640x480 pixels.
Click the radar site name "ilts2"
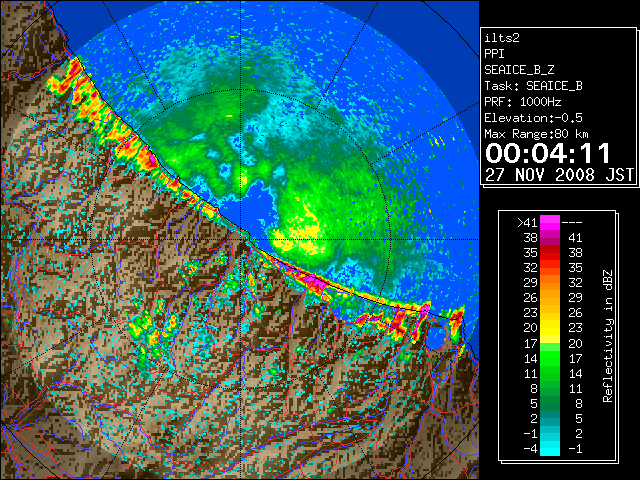[x=502, y=38]
